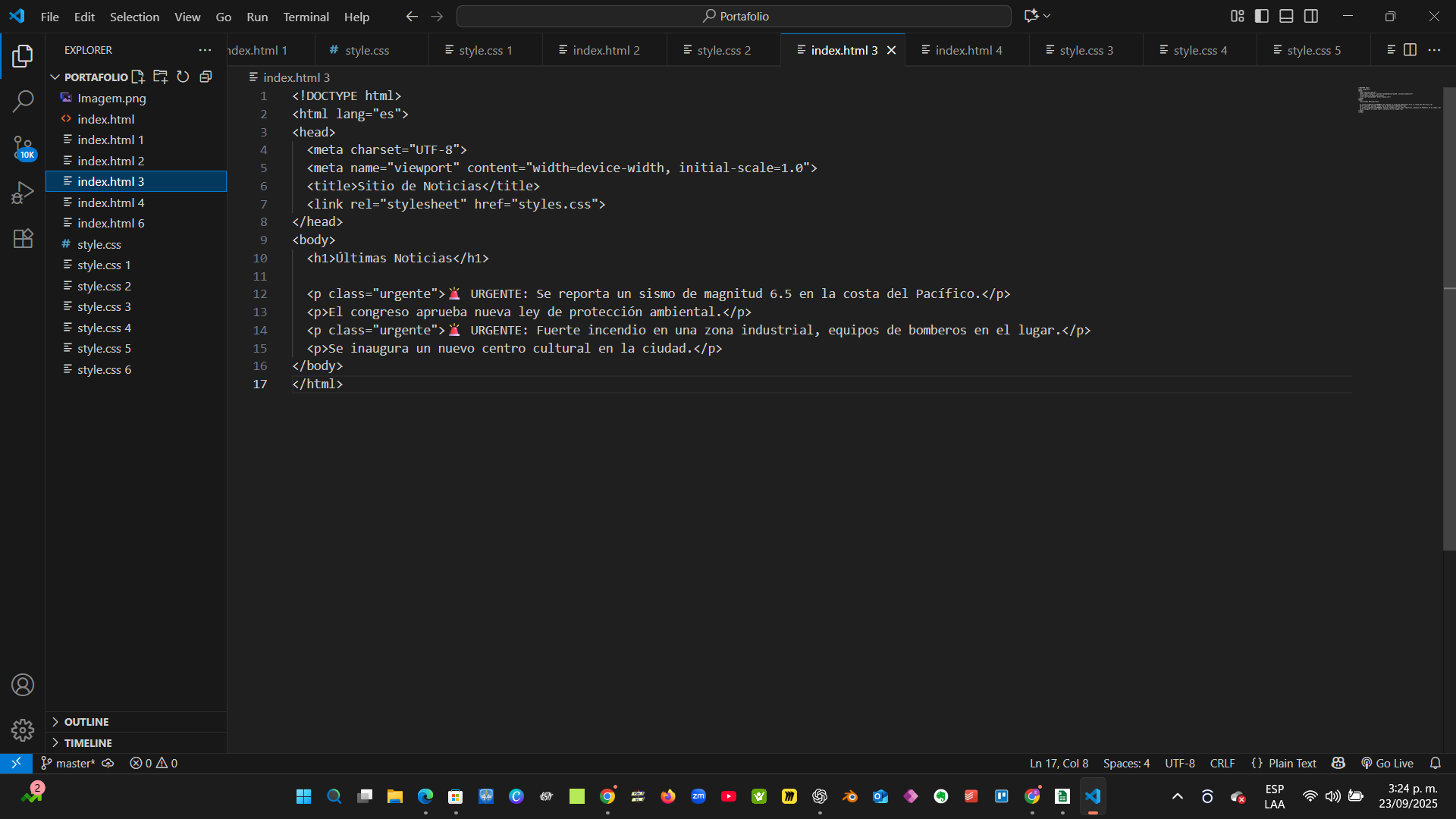Open Firefox from taskbar

tap(668, 796)
